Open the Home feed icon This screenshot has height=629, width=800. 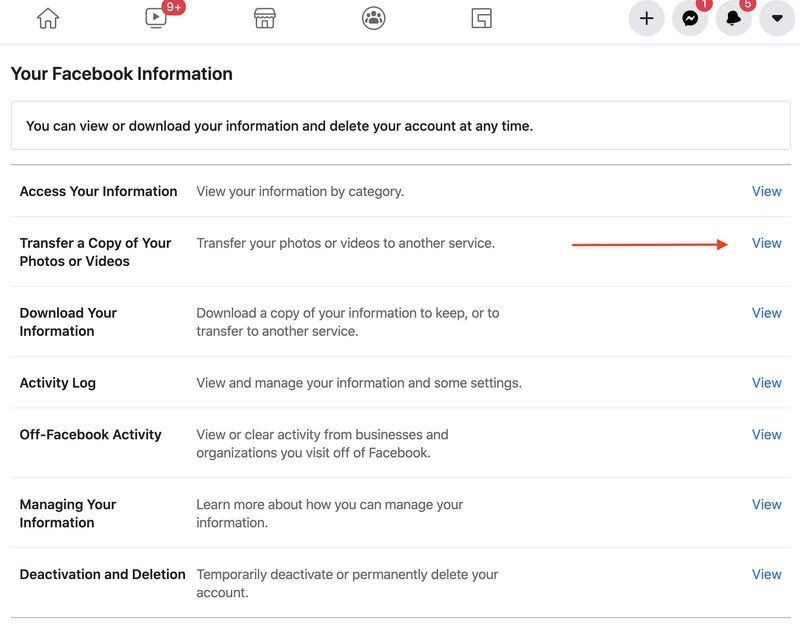[47, 18]
